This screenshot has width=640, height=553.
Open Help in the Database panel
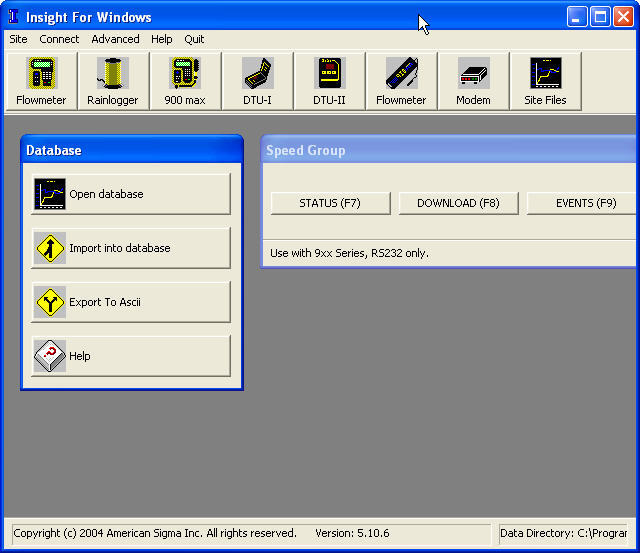[x=131, y=356]
